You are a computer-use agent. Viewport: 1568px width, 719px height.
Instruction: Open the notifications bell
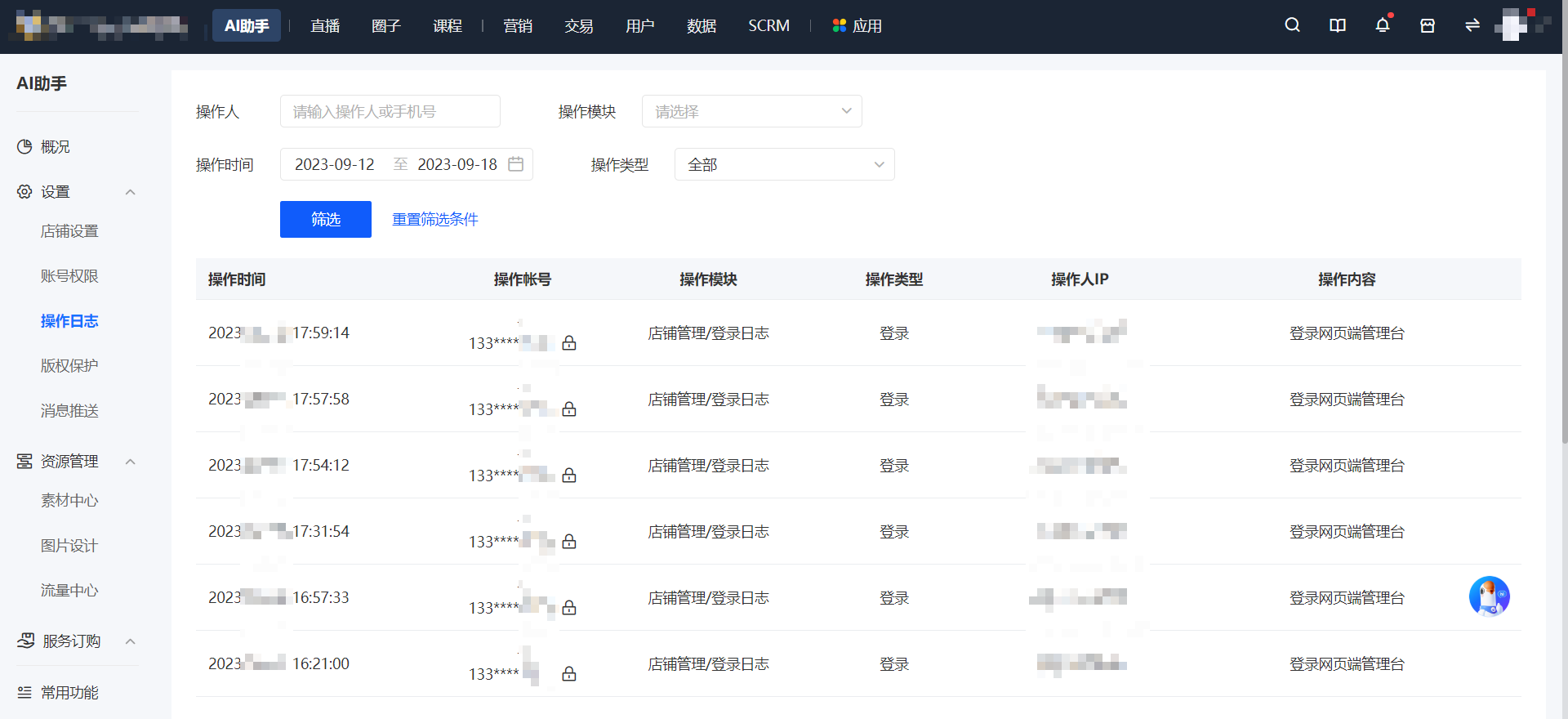pyautogui.click(x=1383, y=25)
